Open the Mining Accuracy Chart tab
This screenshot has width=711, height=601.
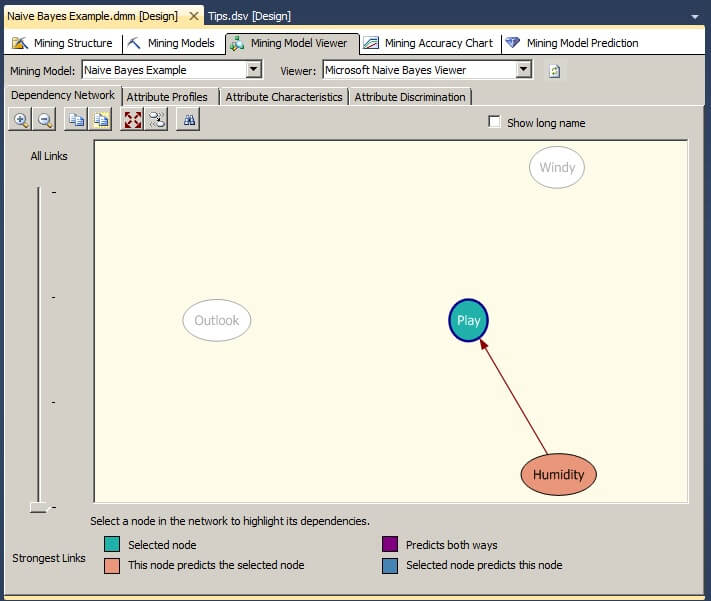click(x=430, y=43)
